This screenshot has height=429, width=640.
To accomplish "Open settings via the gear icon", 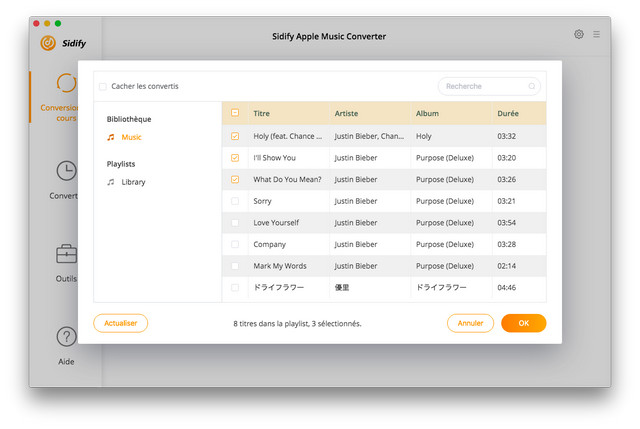I will pyautogui.click(x=579, y=34).
